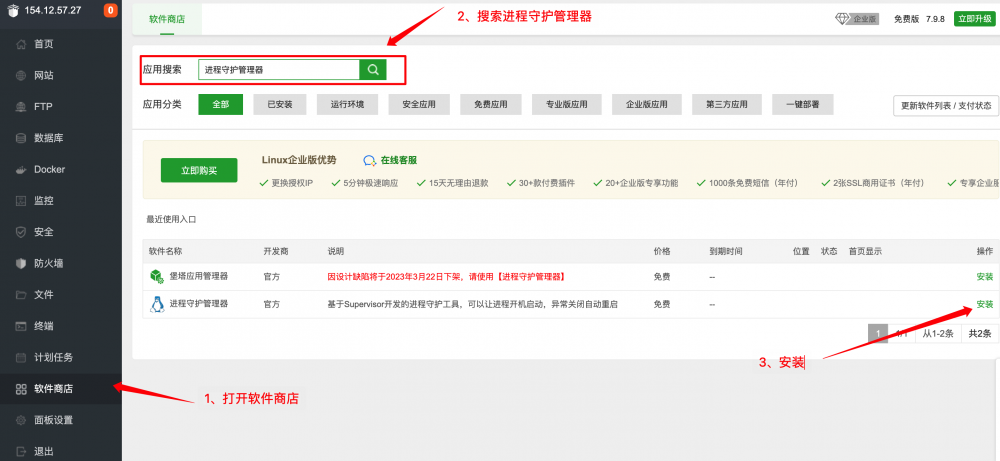Switch to the 软件商店 top tab
The image size is (1000, 461).
166,19
